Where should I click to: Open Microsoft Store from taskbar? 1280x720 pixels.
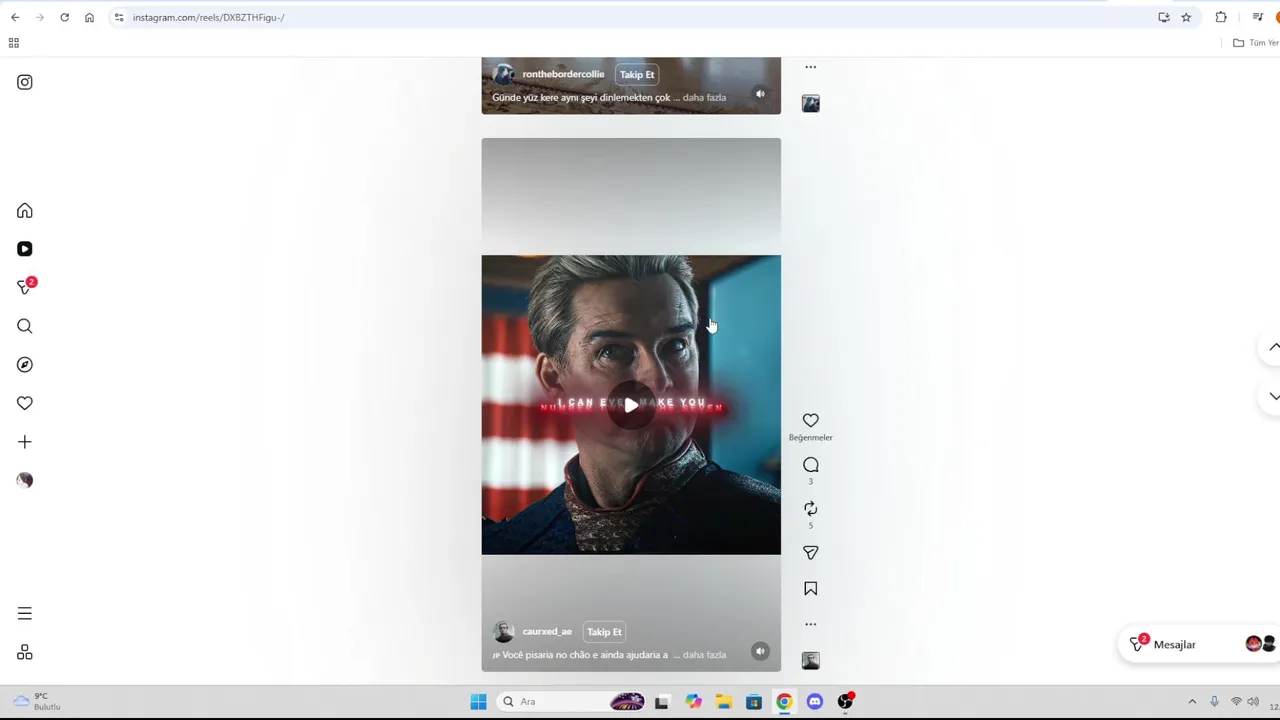(x=754, y=702)
